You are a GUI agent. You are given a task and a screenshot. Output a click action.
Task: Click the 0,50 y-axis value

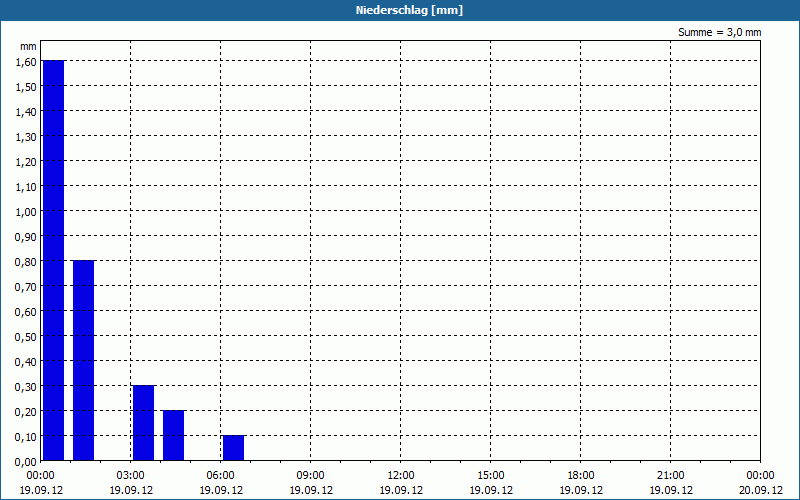point(26,336)
